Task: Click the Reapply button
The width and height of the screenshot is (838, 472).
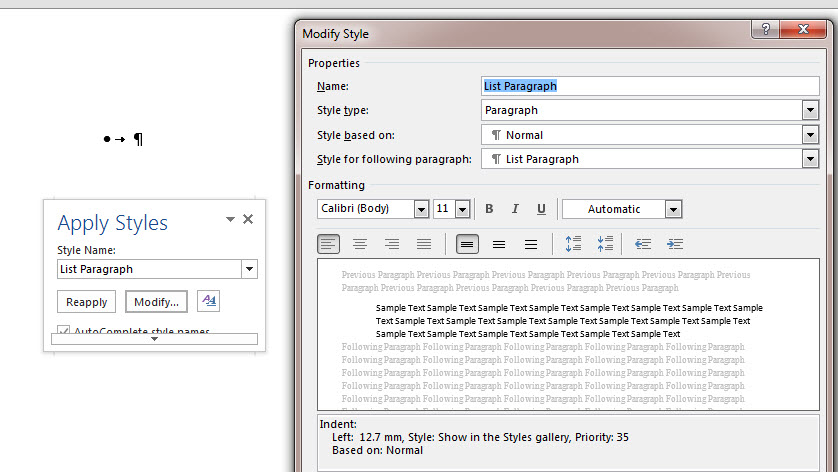Action: pos(87,302)
